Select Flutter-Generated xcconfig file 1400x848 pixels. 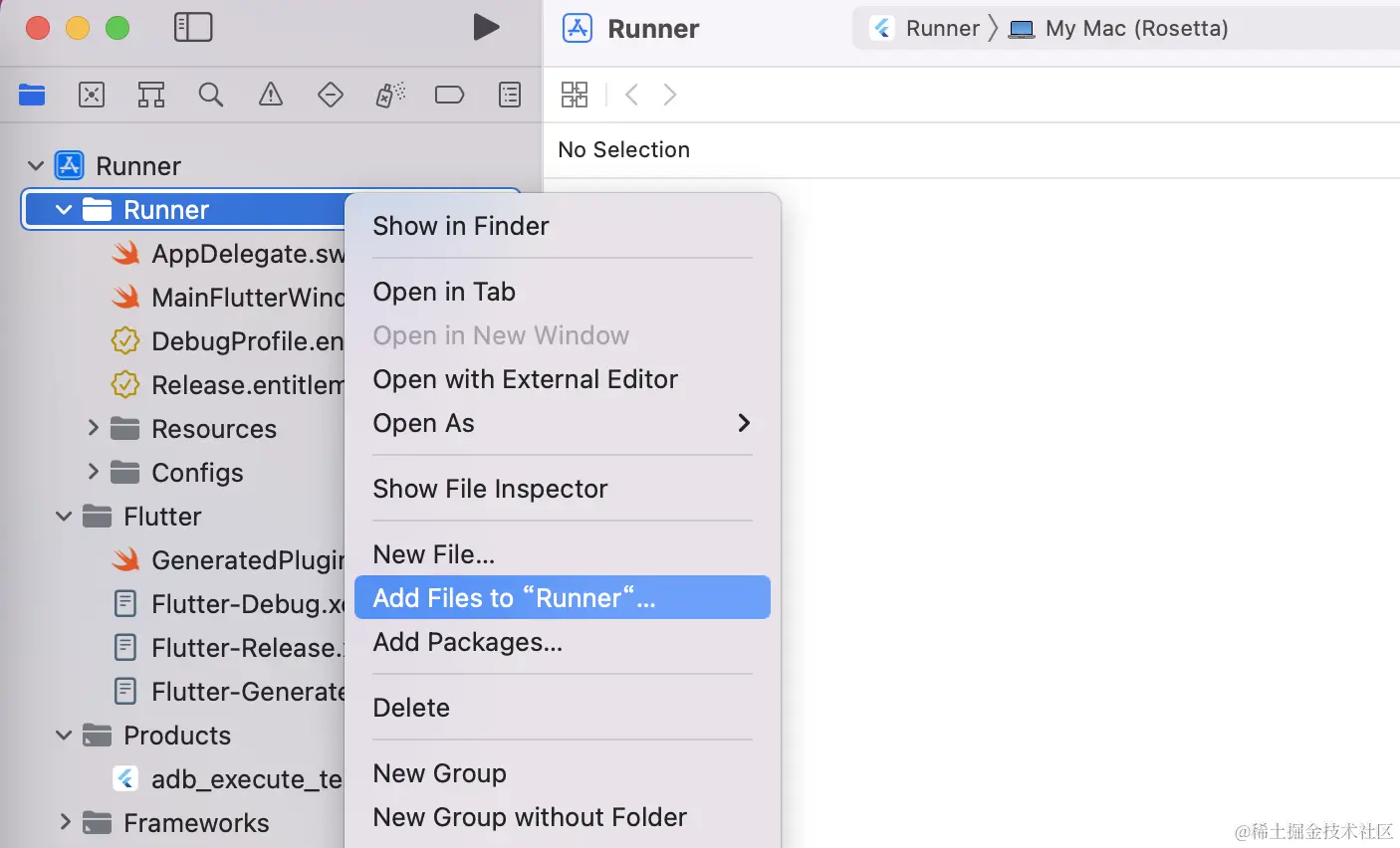click(228, 692)
